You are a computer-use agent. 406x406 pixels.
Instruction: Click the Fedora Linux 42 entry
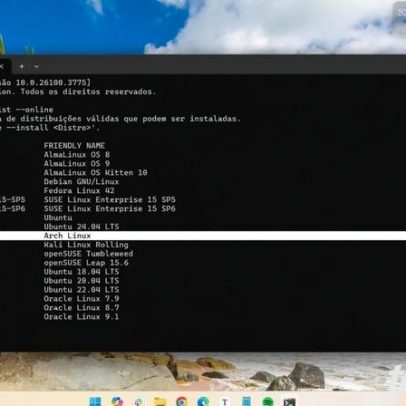tap(79, 191)
